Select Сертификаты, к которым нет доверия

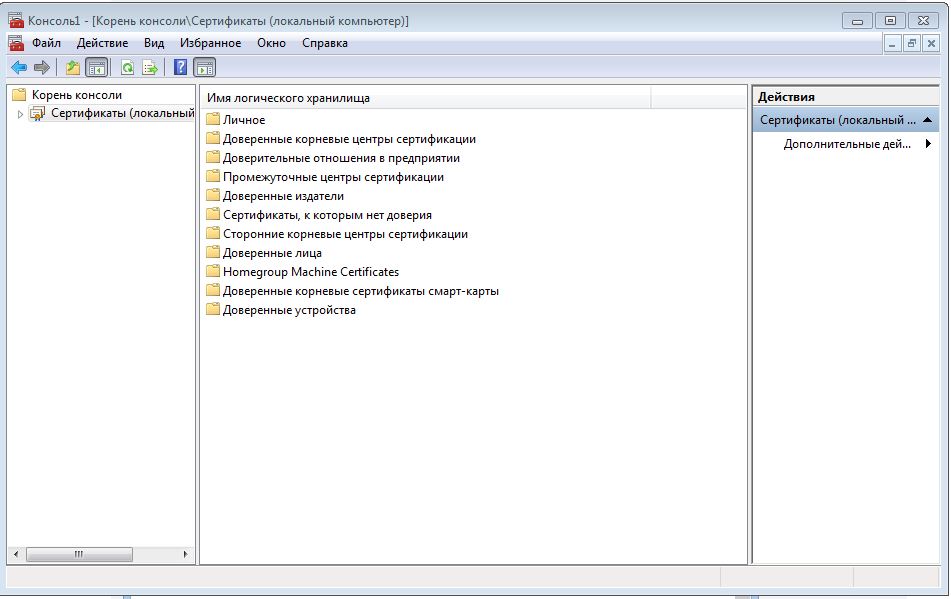[x=328, y=215]
